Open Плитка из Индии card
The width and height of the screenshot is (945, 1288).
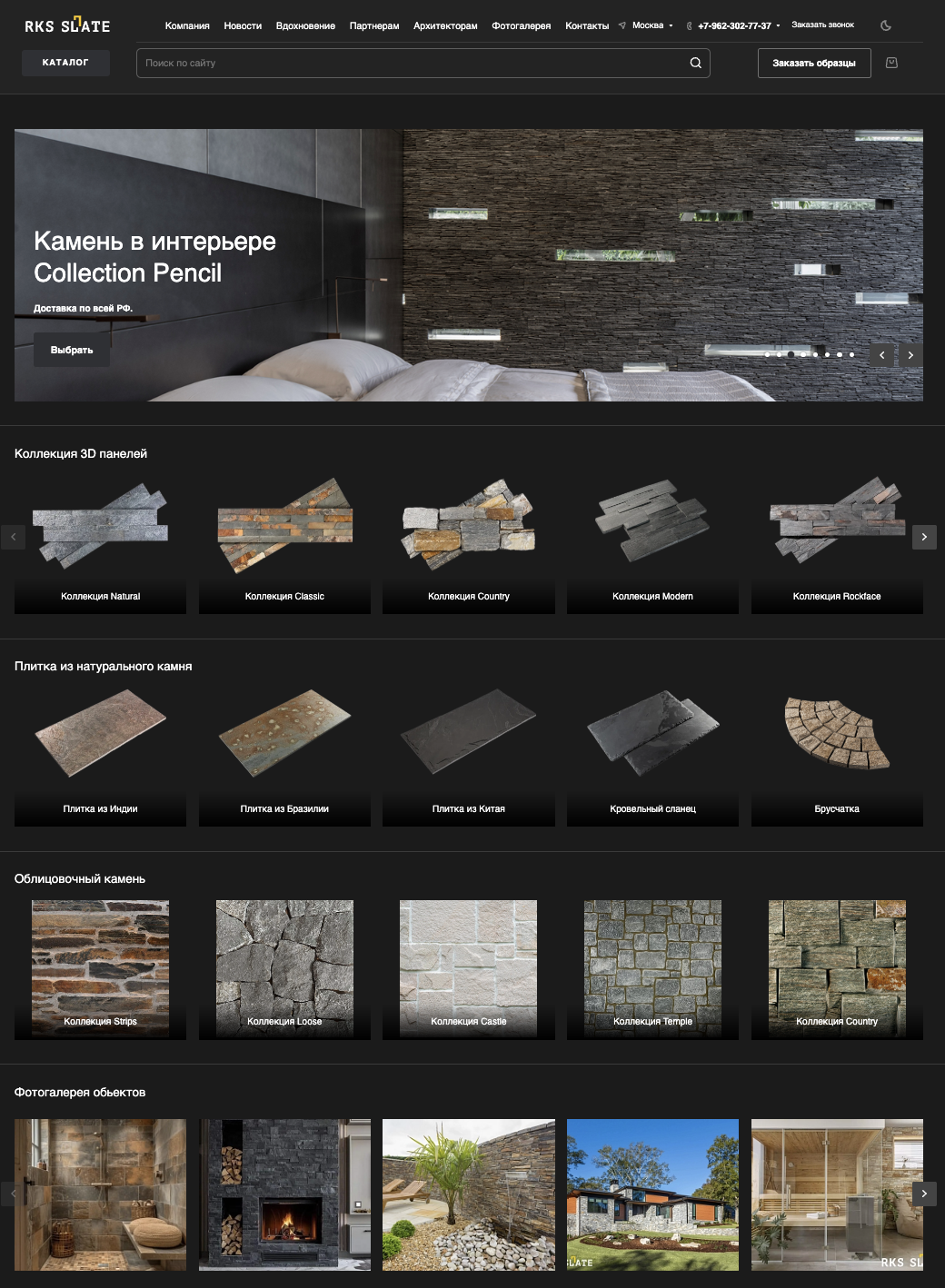(100, 756)
